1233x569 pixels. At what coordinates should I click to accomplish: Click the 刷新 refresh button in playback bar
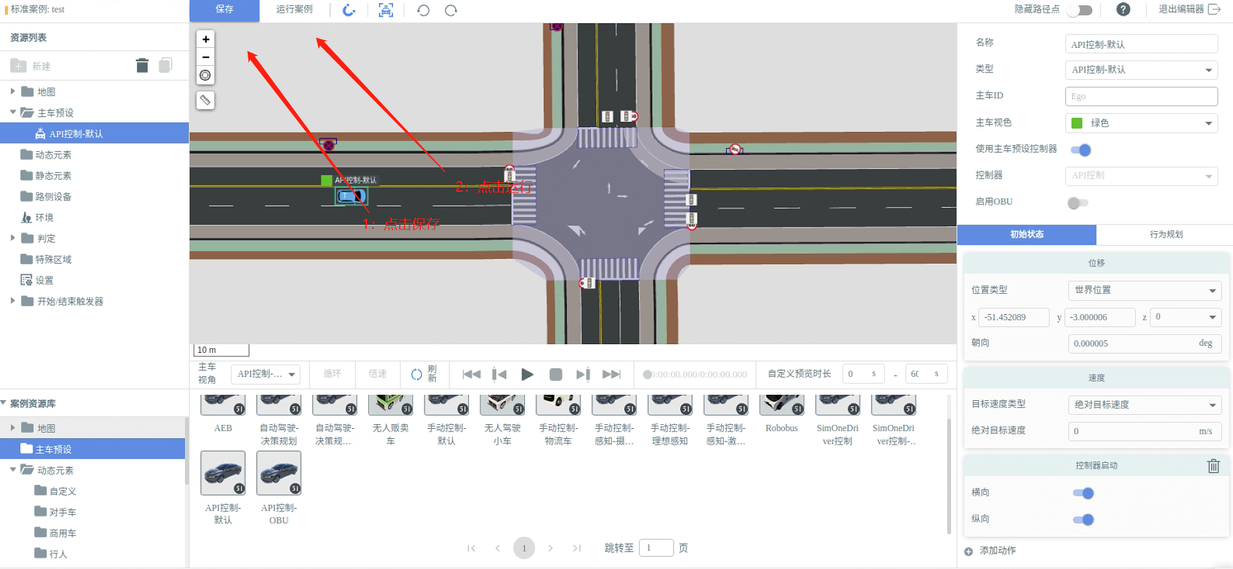pos(424,374)
